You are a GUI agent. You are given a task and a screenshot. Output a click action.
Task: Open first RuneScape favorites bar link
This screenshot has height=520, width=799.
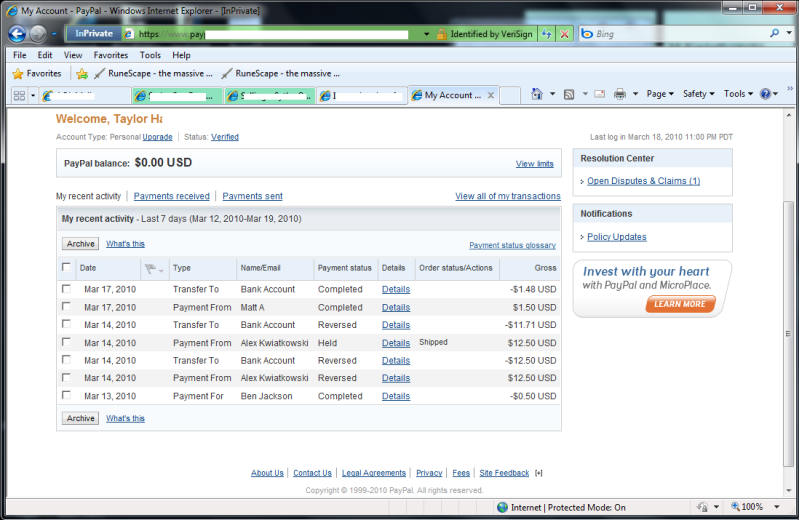tap(153, 73)
